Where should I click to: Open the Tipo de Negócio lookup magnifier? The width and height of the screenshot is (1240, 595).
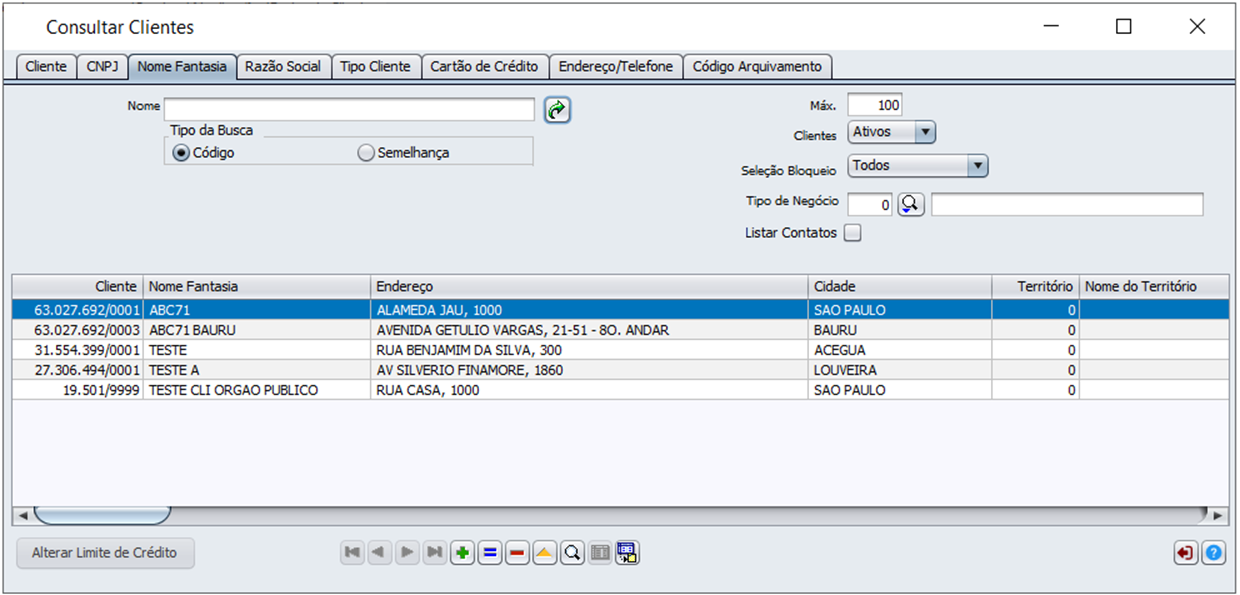[911, 205]
